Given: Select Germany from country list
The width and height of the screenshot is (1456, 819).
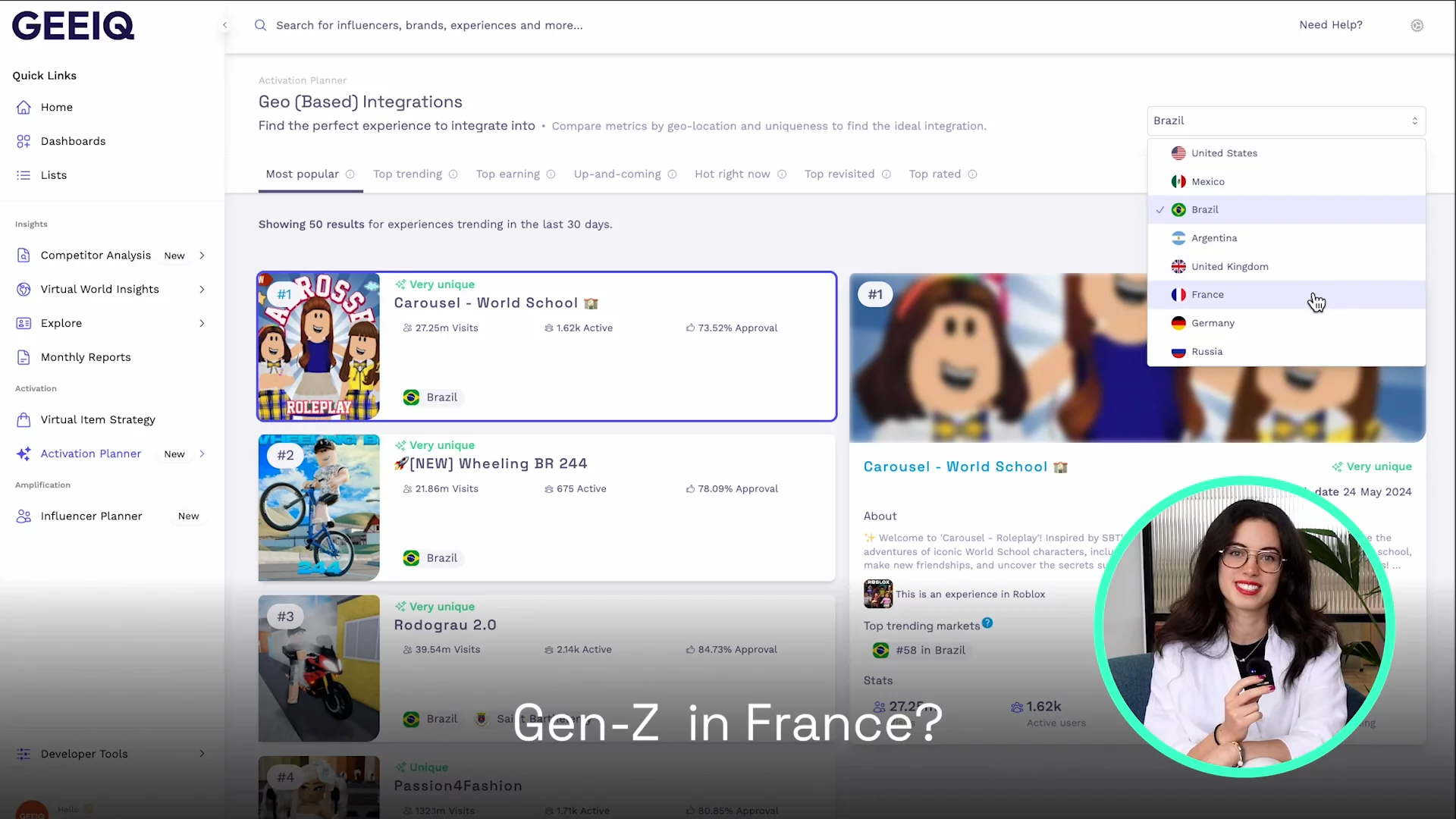Looking at the screenshot, I should [1286, 323].
